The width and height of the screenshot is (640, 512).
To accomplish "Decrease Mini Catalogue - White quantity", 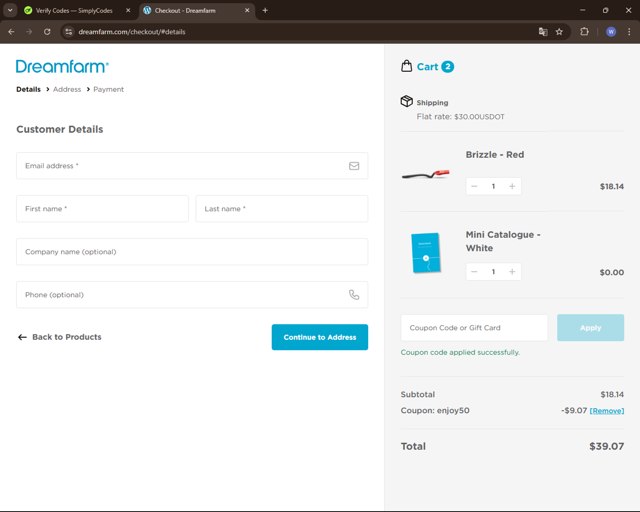I will tap(474, 272).
